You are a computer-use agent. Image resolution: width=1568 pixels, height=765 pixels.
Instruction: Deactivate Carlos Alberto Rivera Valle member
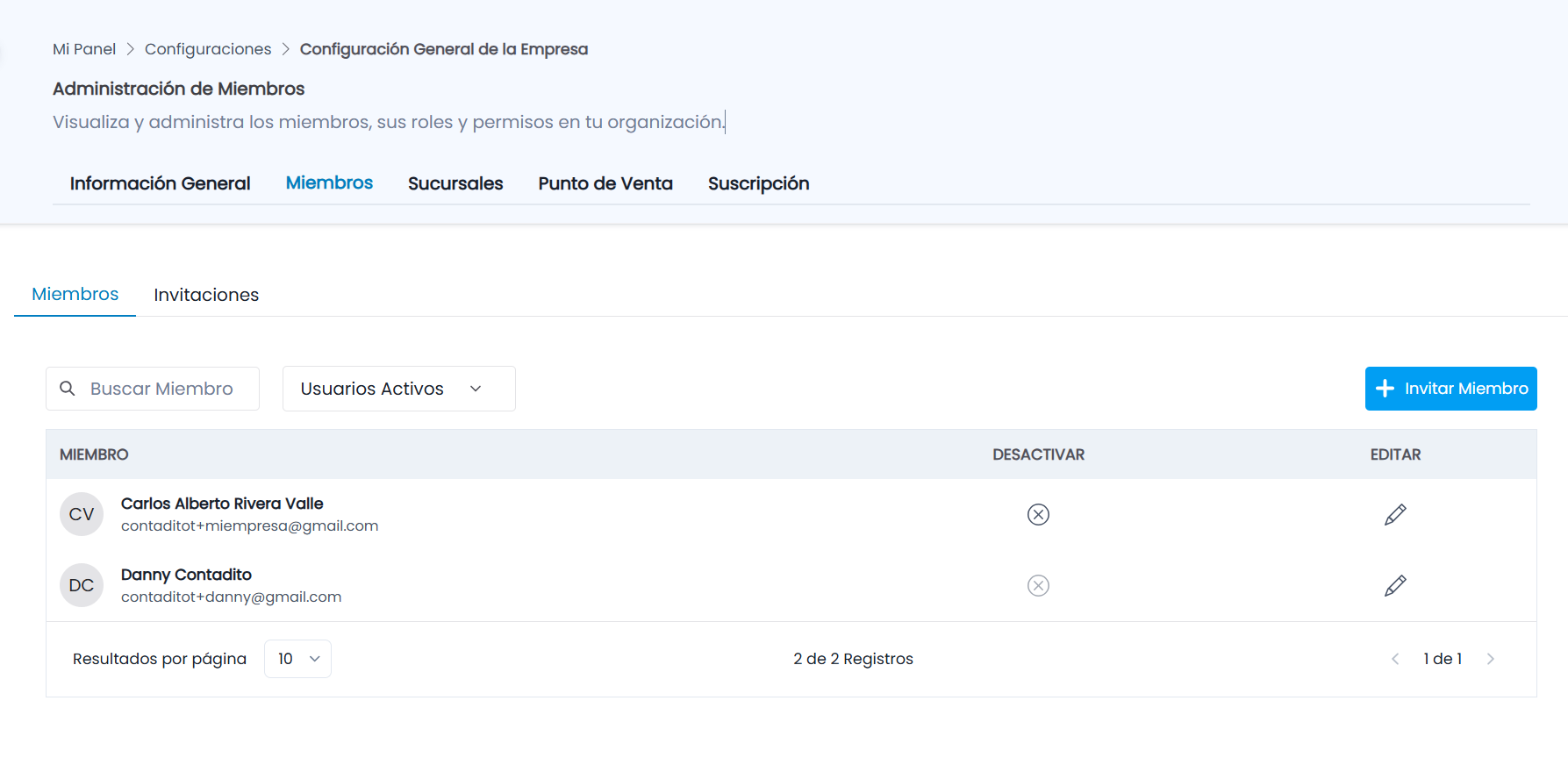point(1038,514)
